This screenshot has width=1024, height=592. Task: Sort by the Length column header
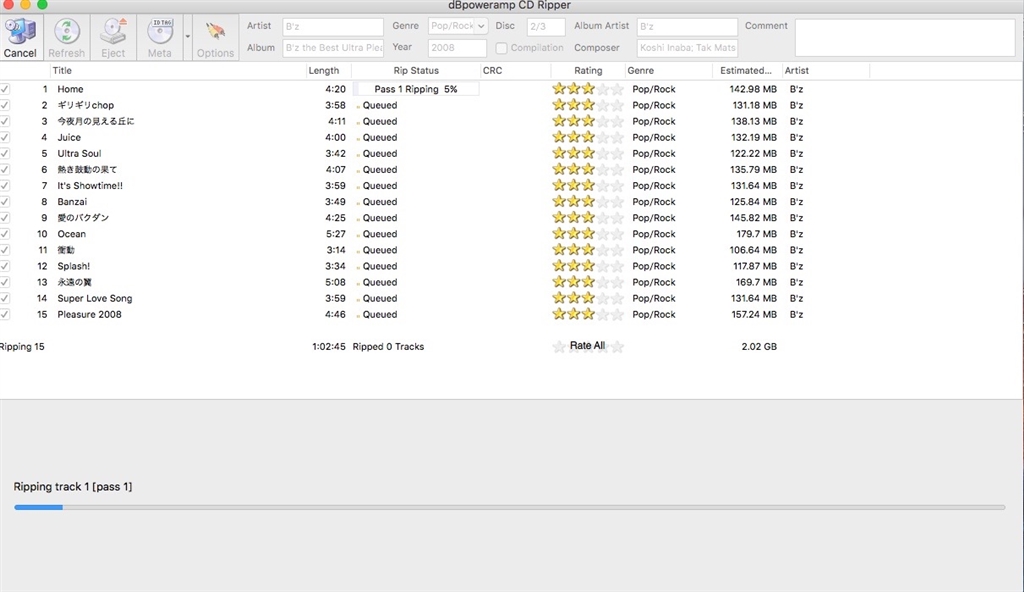pyautogui.click(x=328, y=71)
